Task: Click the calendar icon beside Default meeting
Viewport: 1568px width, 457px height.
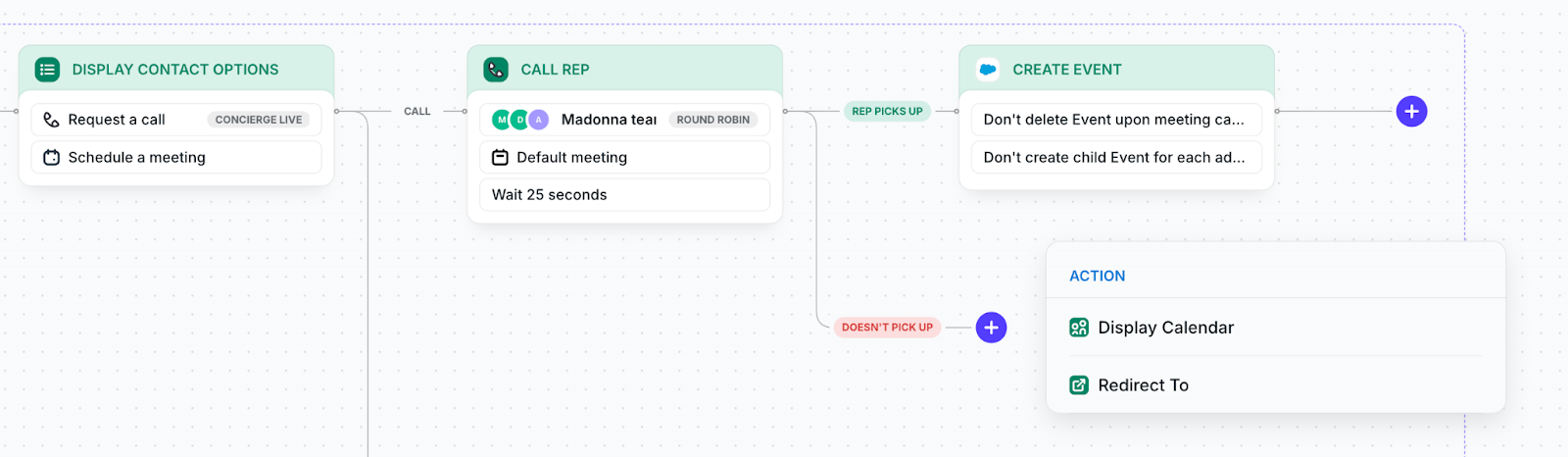Action: 500,157
